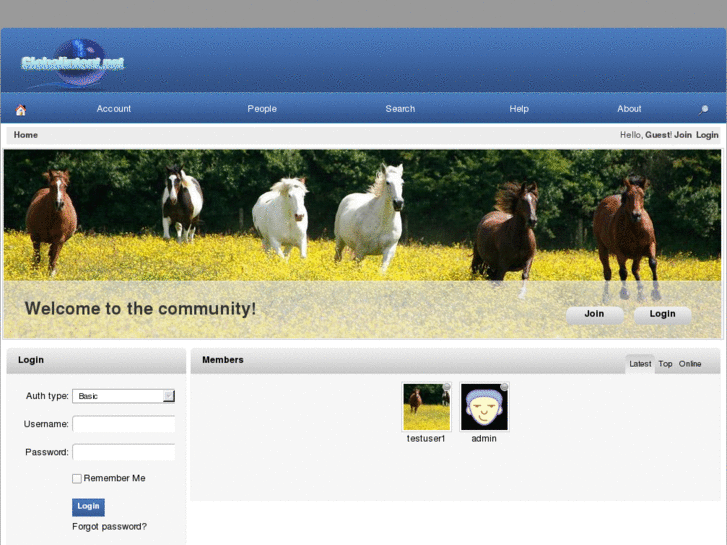Click the Login link beside Hello, Guest
The width and height of the screenshot is (727, 545).
click(x=707, y=135)
